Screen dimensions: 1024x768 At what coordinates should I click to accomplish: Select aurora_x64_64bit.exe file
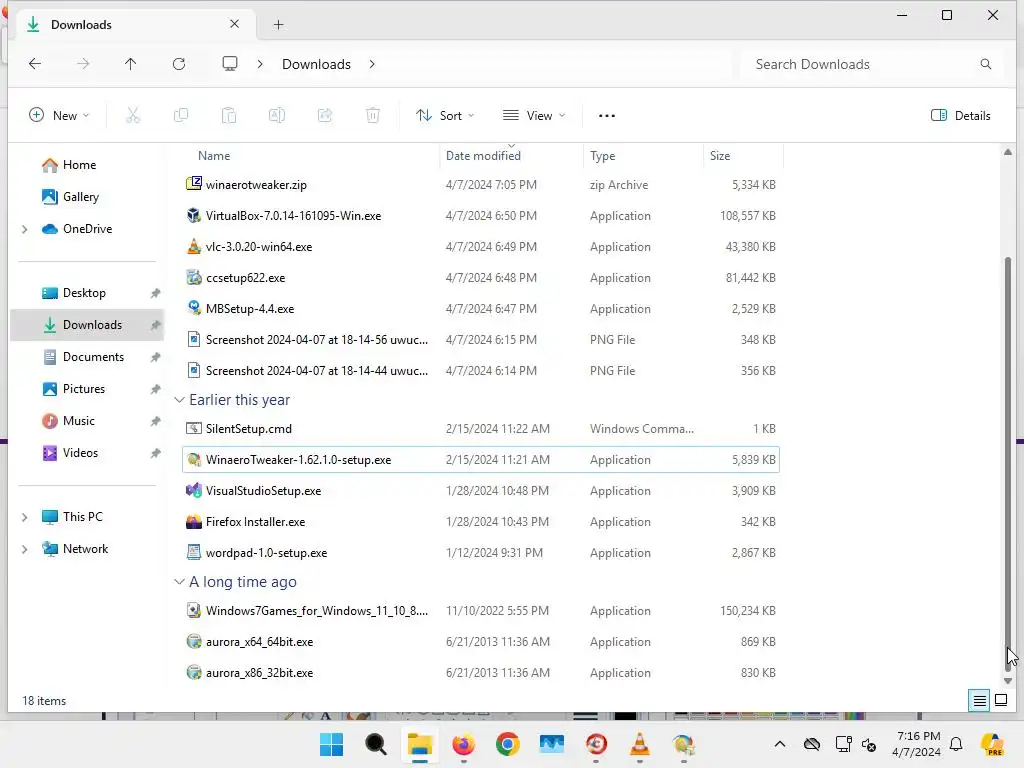point(481,642)
